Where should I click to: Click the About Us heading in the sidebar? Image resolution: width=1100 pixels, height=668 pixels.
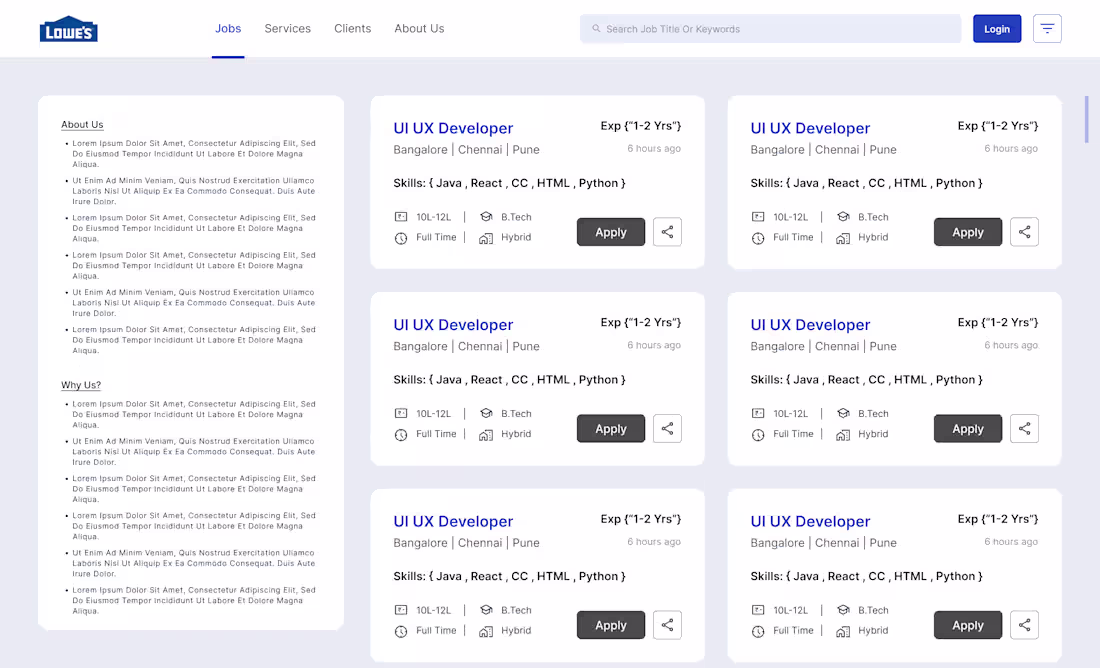[82, 124]
